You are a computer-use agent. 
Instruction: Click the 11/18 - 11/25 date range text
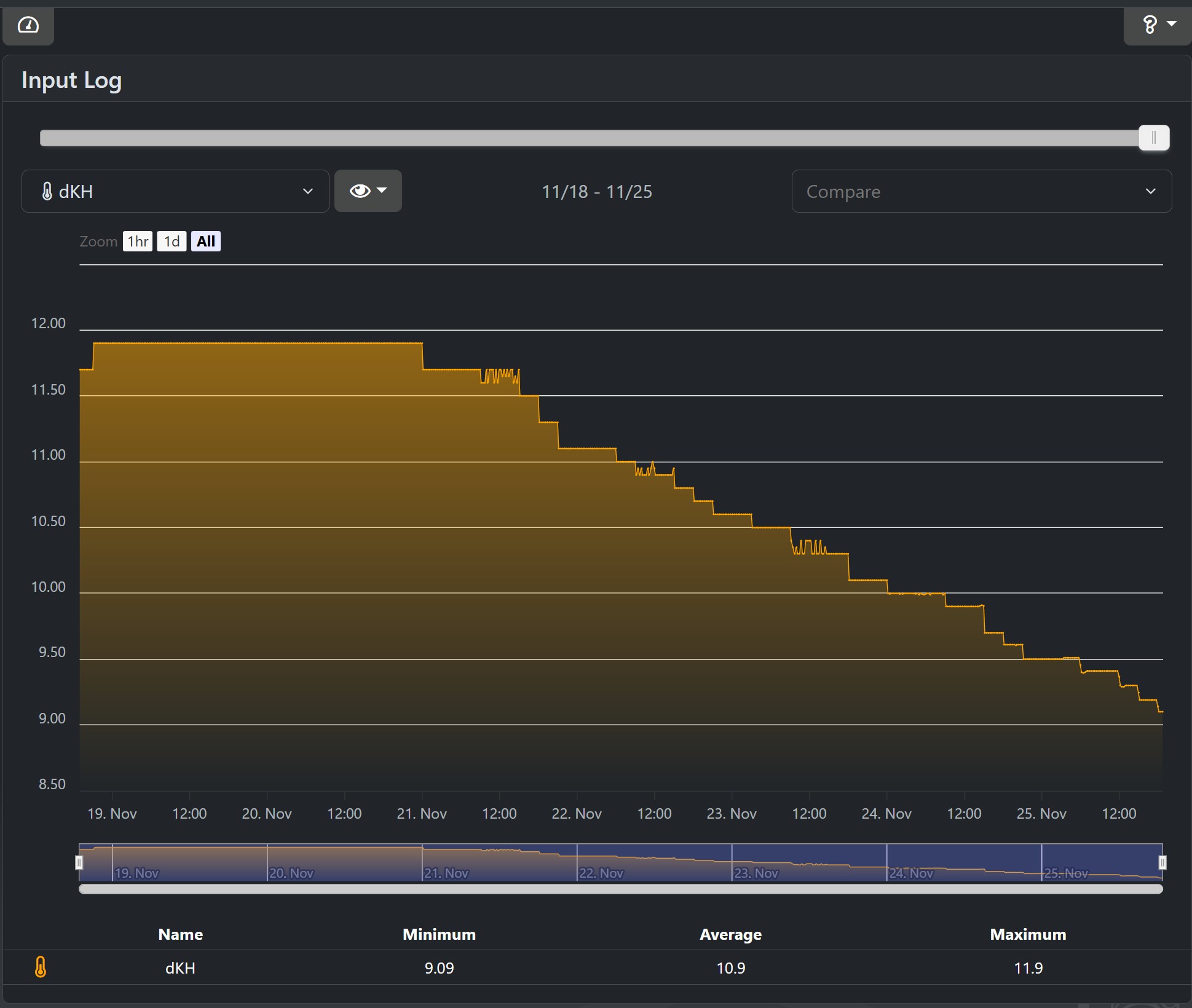point(596,192)
